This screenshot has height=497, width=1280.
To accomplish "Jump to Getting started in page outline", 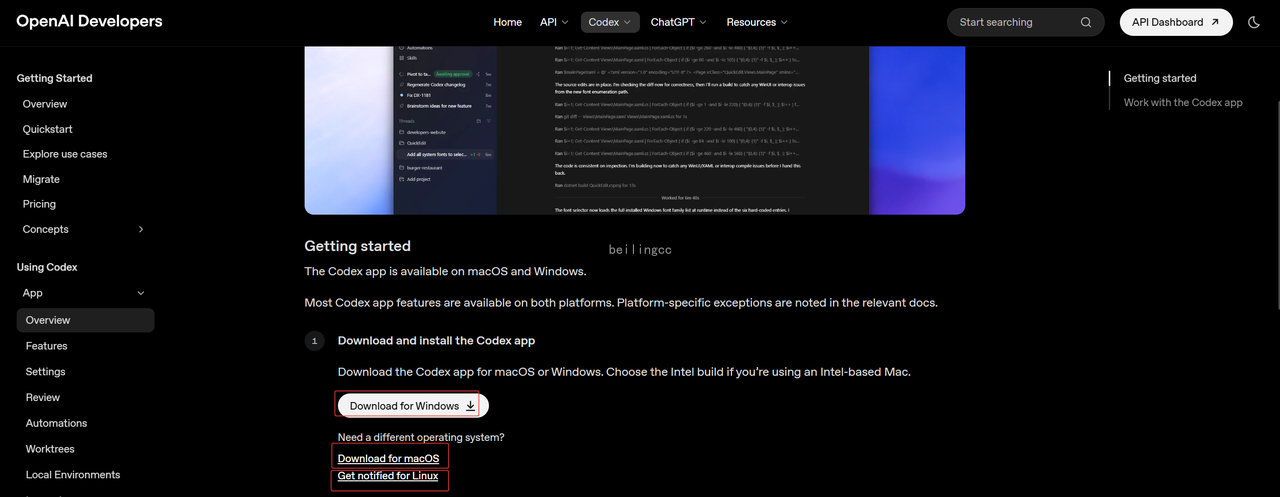I will click(1160, 78).
